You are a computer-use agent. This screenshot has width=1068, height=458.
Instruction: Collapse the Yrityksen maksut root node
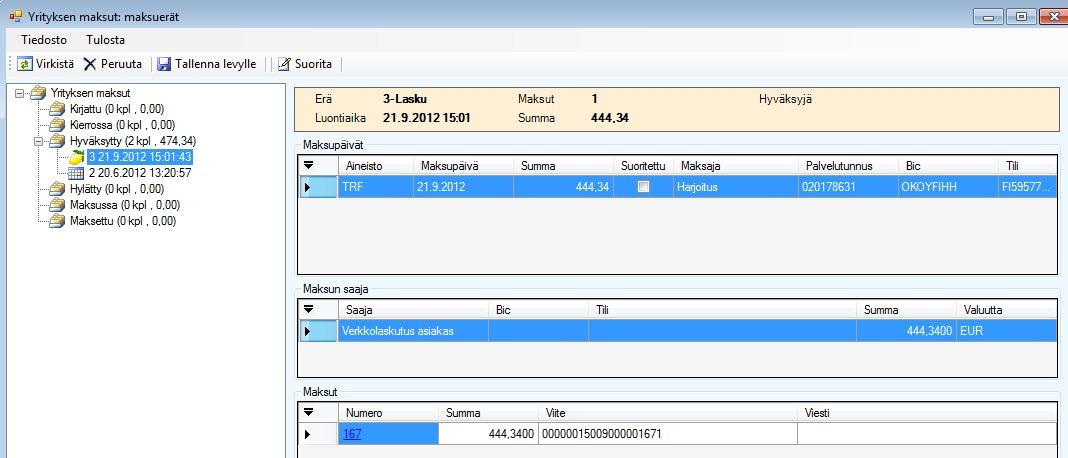pos(21,93)
